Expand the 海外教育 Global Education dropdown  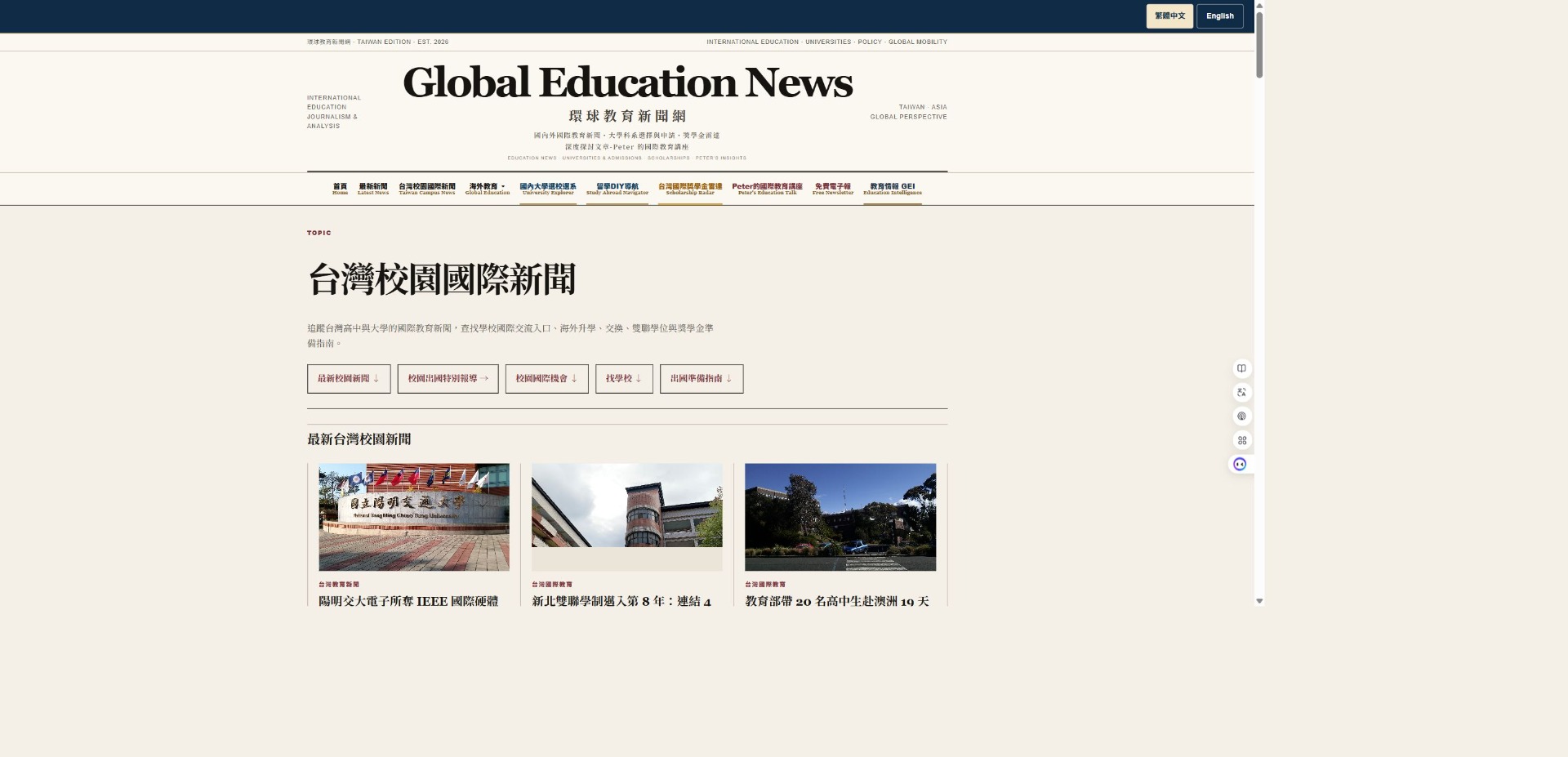(x=488, y=189)
